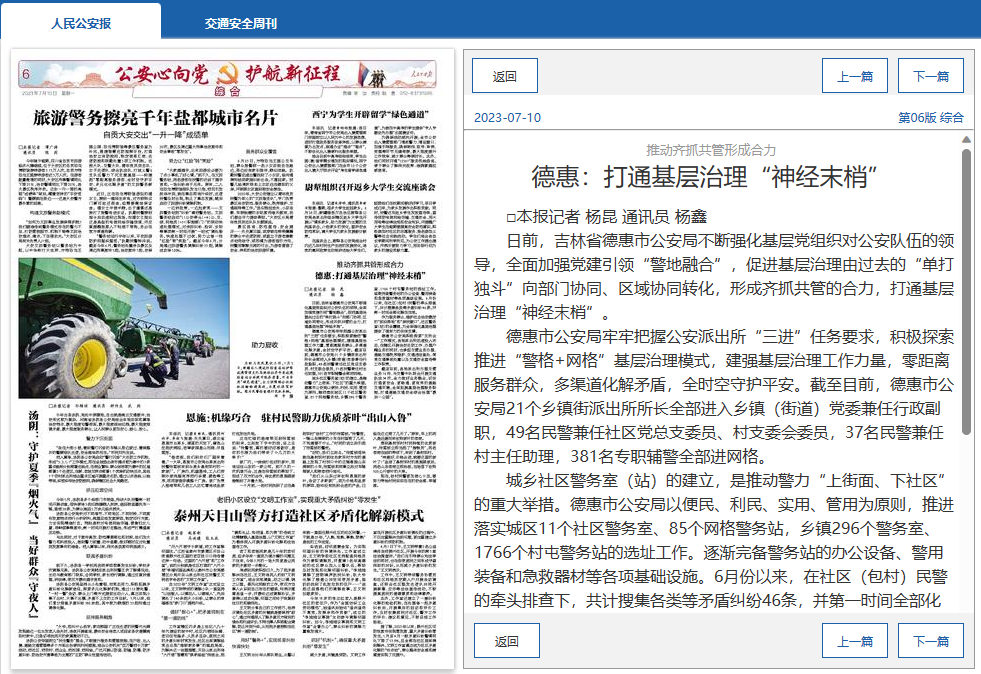Viewport: 981px width, 674px height.
Task: Click the bottom 上一篇 button
Action: click(855, 640)
